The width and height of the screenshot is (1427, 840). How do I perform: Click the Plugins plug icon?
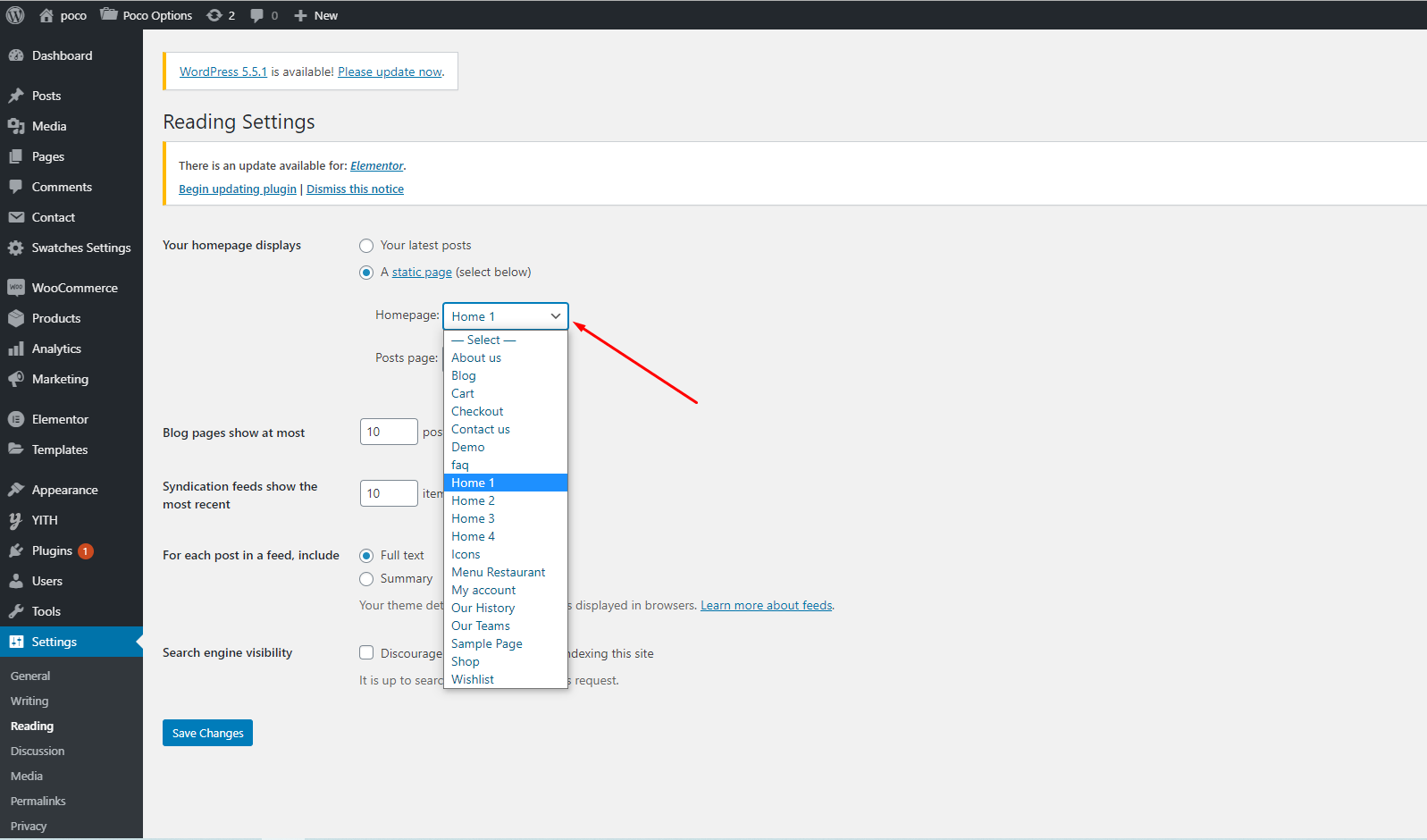[16, 550]
